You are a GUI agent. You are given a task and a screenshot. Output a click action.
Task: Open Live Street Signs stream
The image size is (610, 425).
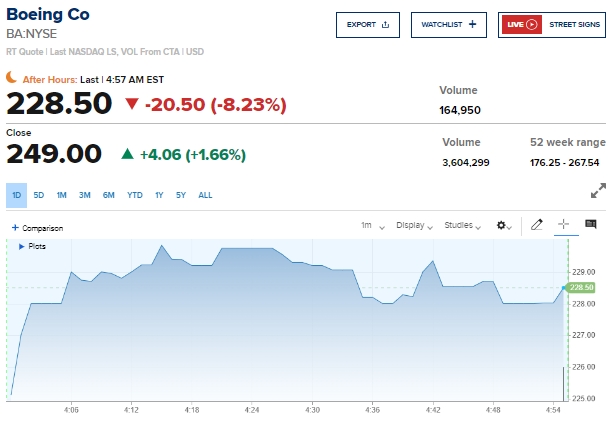pos(549,24)
